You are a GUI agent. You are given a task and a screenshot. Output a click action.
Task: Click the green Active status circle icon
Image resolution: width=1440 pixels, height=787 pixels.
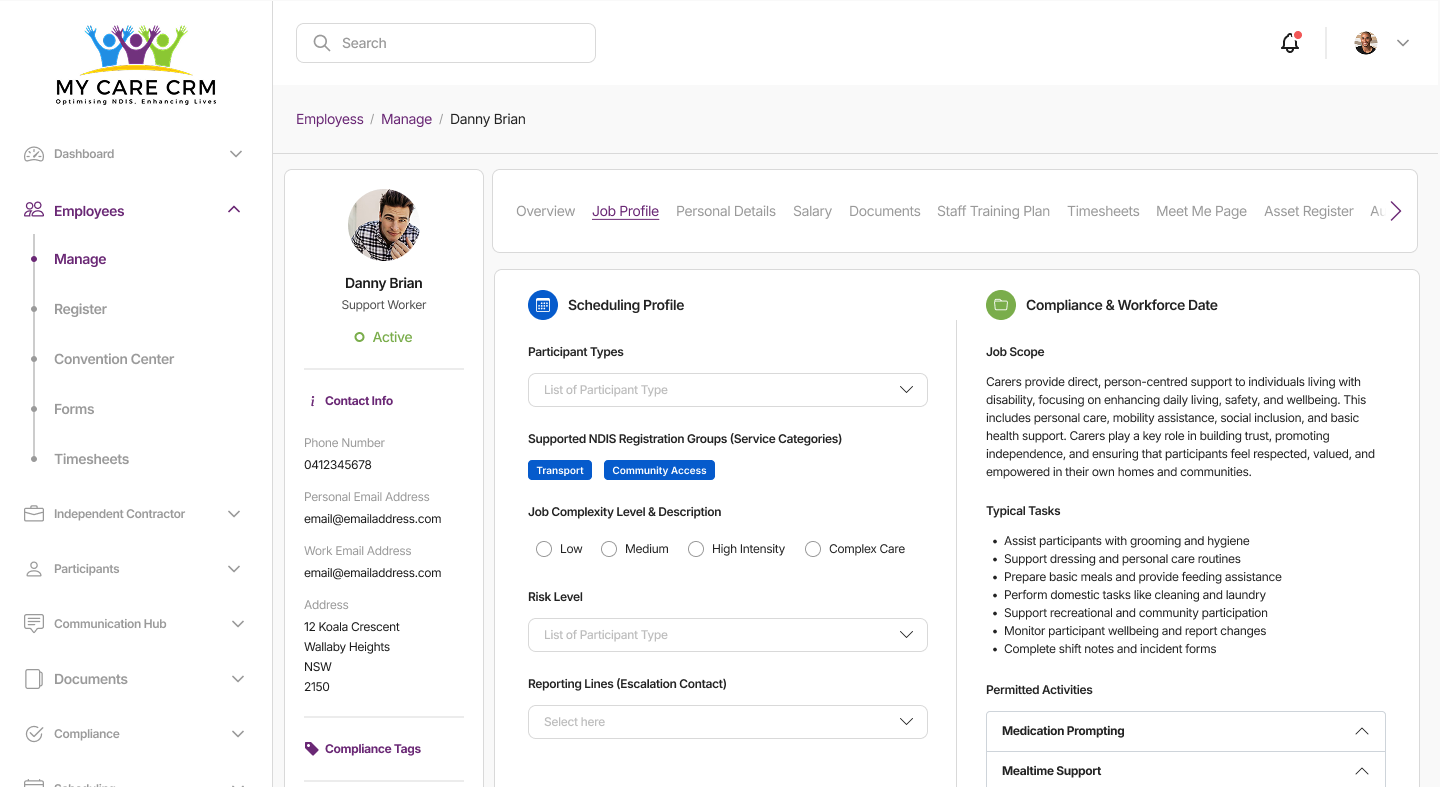359,338
